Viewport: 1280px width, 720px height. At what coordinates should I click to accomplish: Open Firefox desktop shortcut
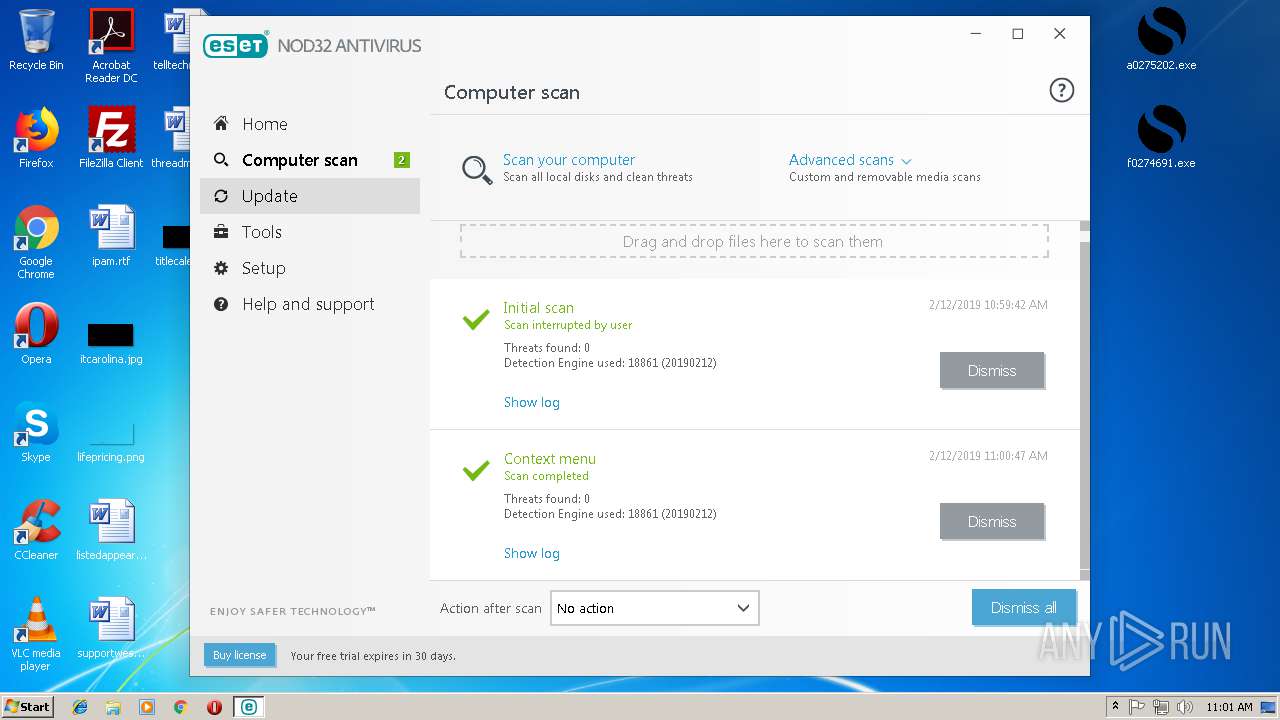tap(36, 138)
